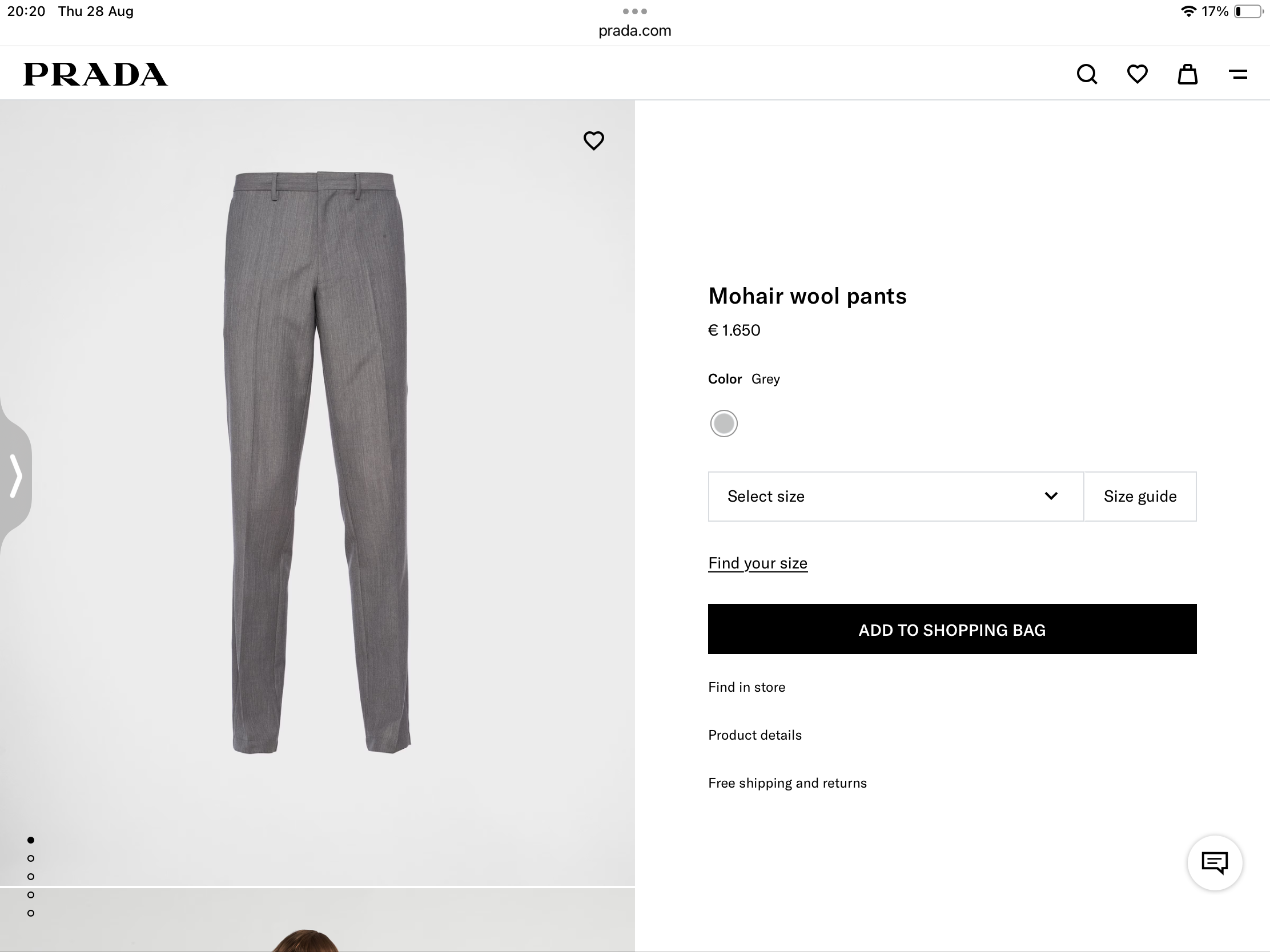This screenshot has width=1270, height=952.
Task: Open the search icon
Action: [1087, 74]
